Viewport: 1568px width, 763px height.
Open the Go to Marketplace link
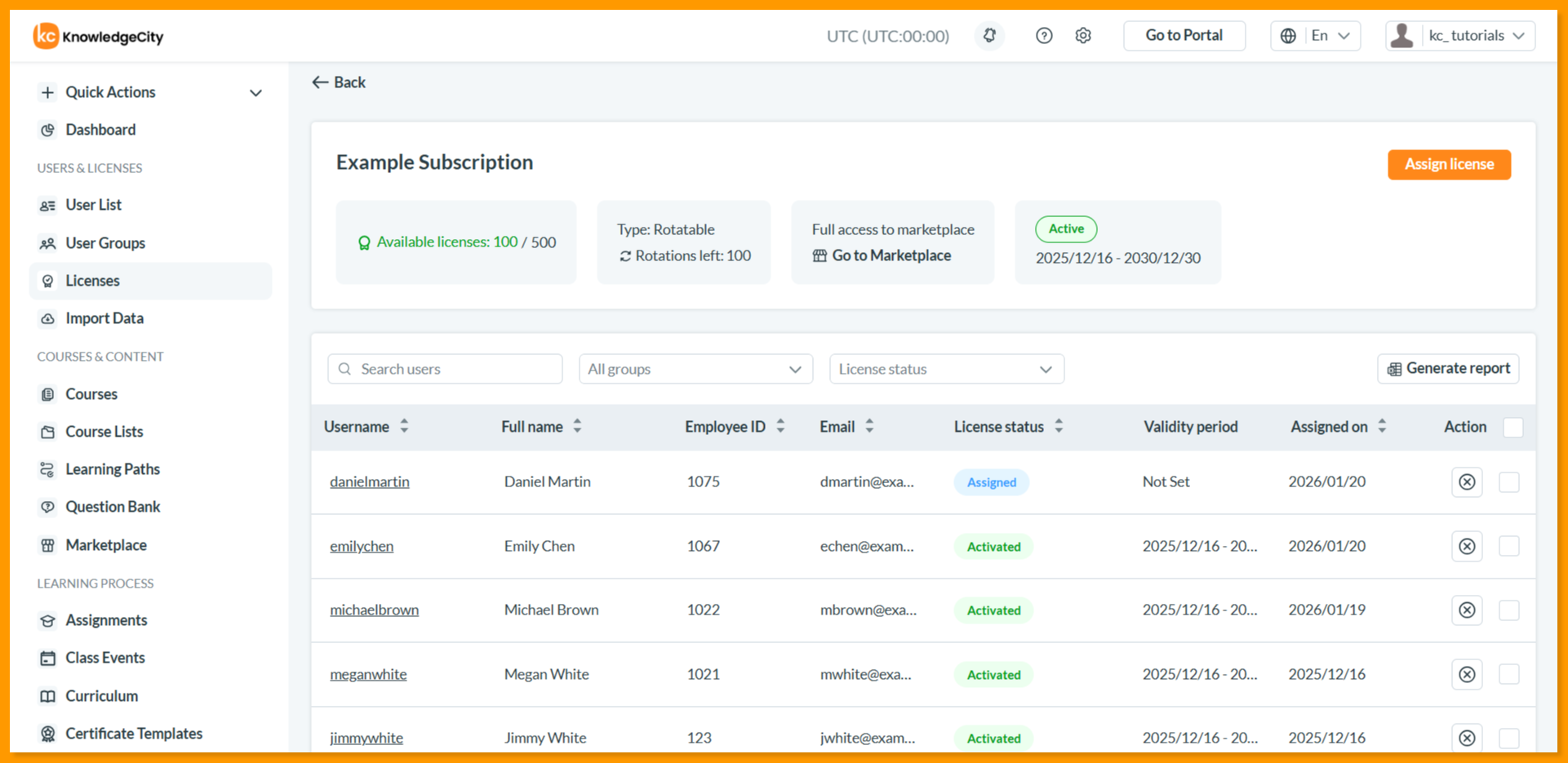click(882, 255)
